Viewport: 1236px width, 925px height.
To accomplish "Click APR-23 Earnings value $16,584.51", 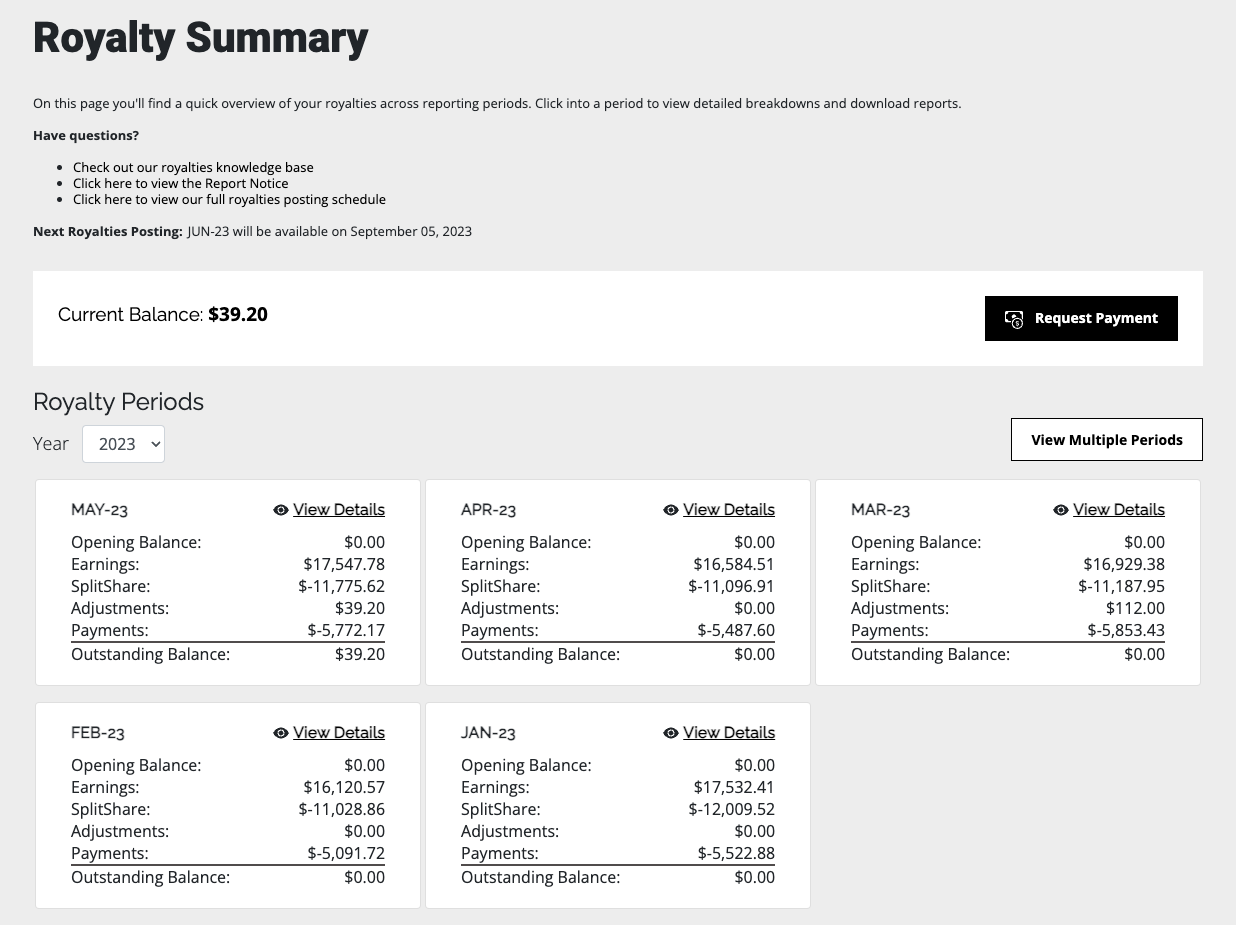I will 734,565.
